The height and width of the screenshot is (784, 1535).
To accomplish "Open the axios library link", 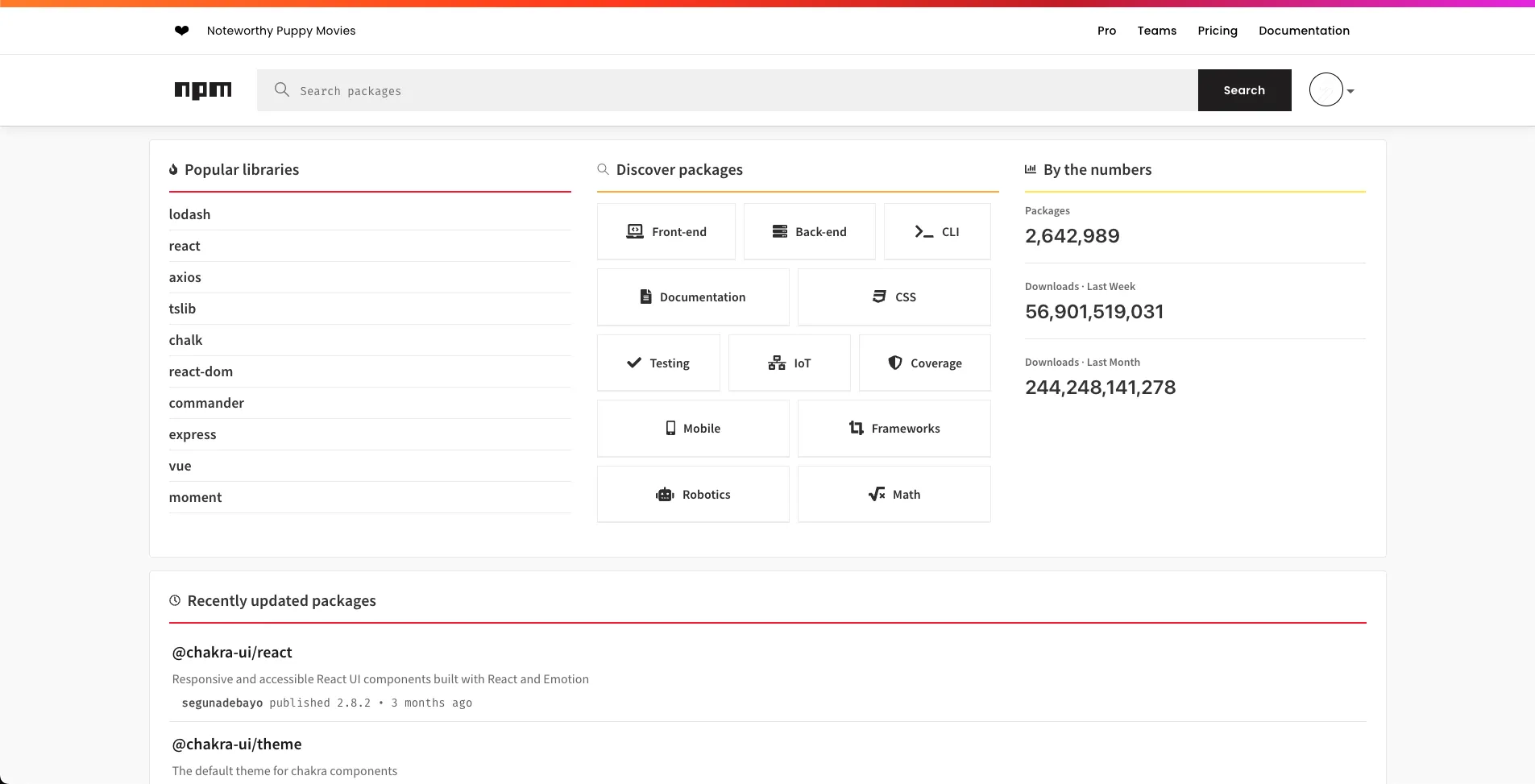I will (x=185, y=277).
